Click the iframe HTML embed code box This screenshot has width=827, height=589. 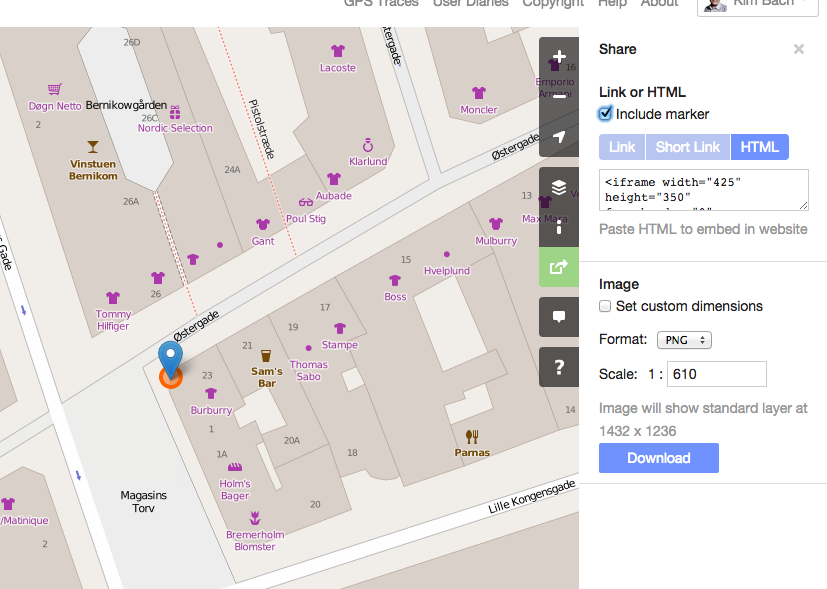click(x=704, y=190)
